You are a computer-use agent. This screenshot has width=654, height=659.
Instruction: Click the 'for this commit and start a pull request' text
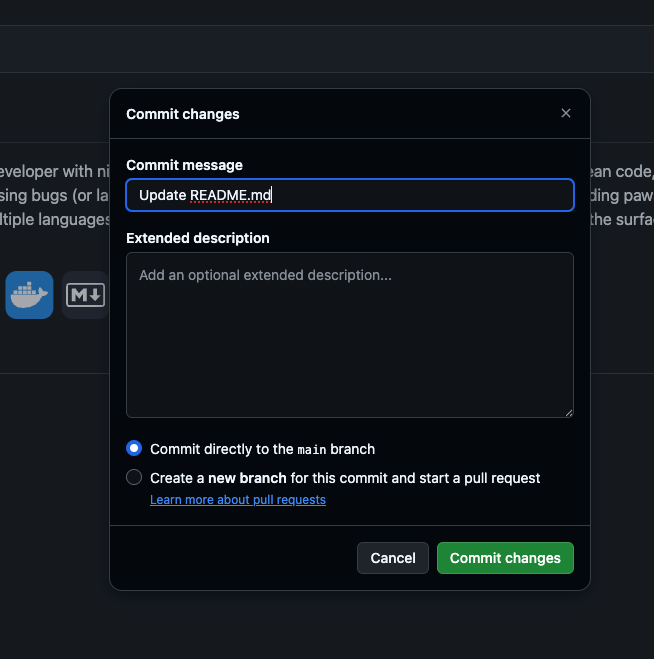(415, 478)
